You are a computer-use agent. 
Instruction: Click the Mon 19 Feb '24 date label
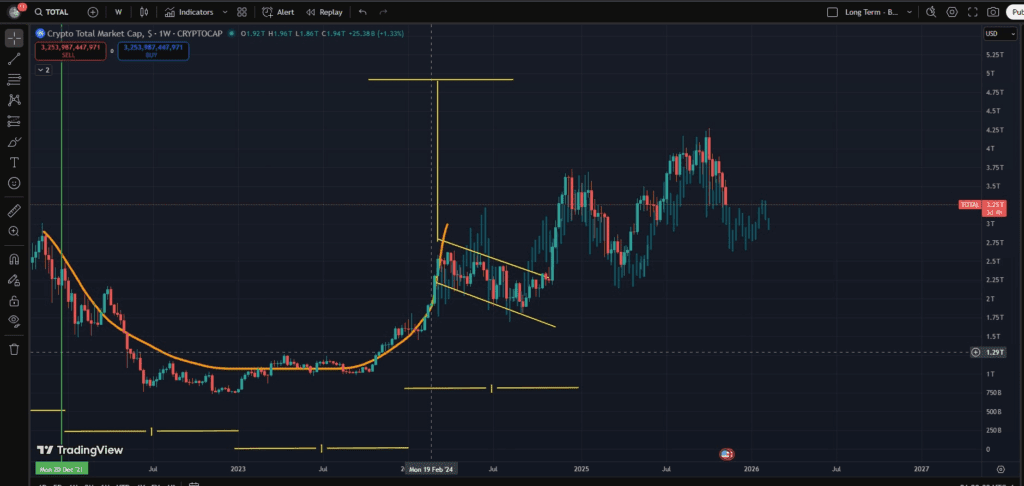[x=431, y=469]
